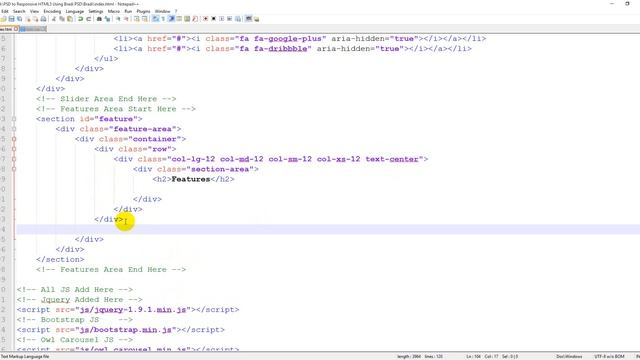Screen dimensions: 640x360
Task: Click the closing </section> tag line
Action: pyautogui.click(x=60, y=260)
